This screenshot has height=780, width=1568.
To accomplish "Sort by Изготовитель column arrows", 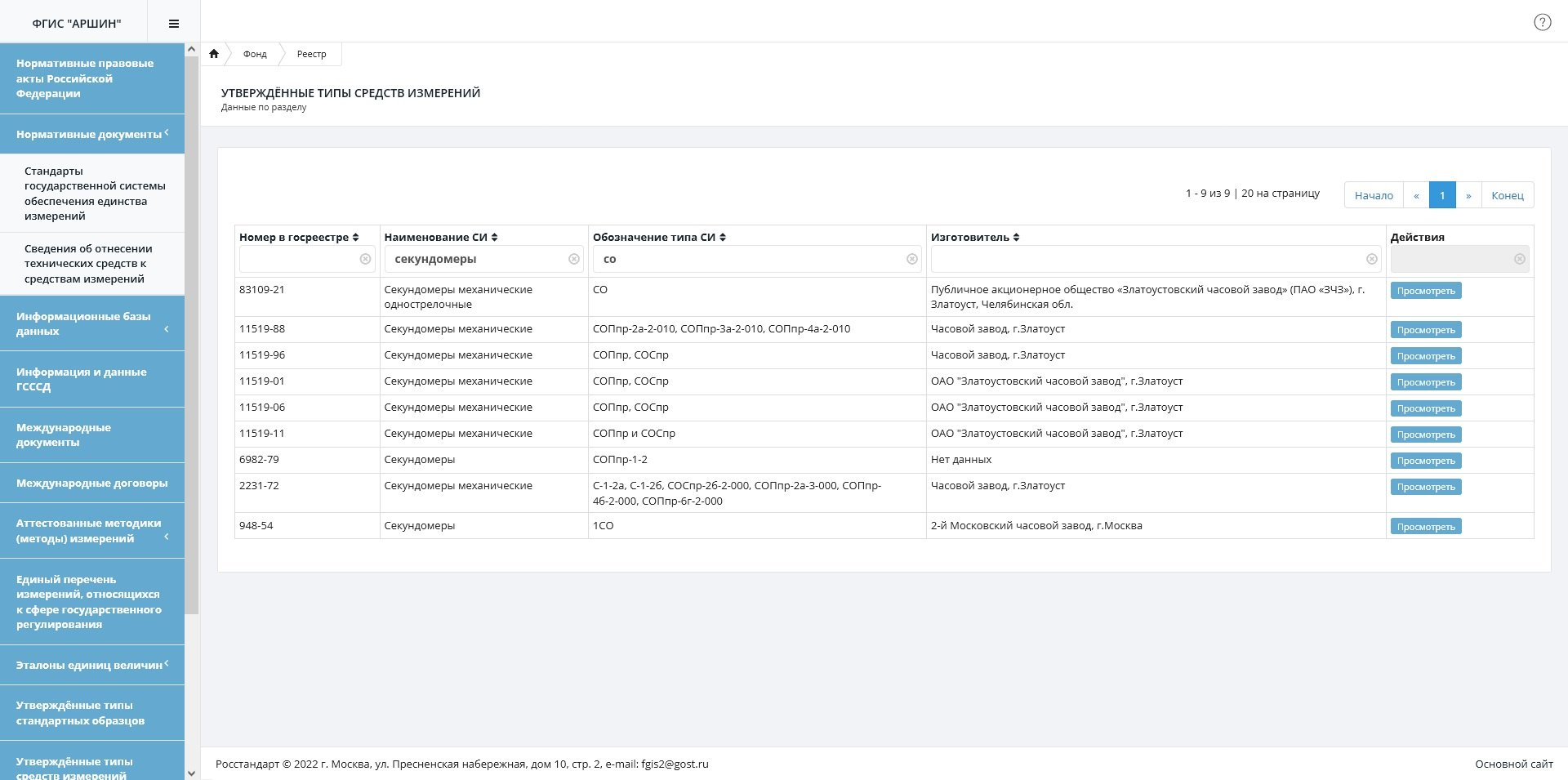I will tap(1016, 238).
